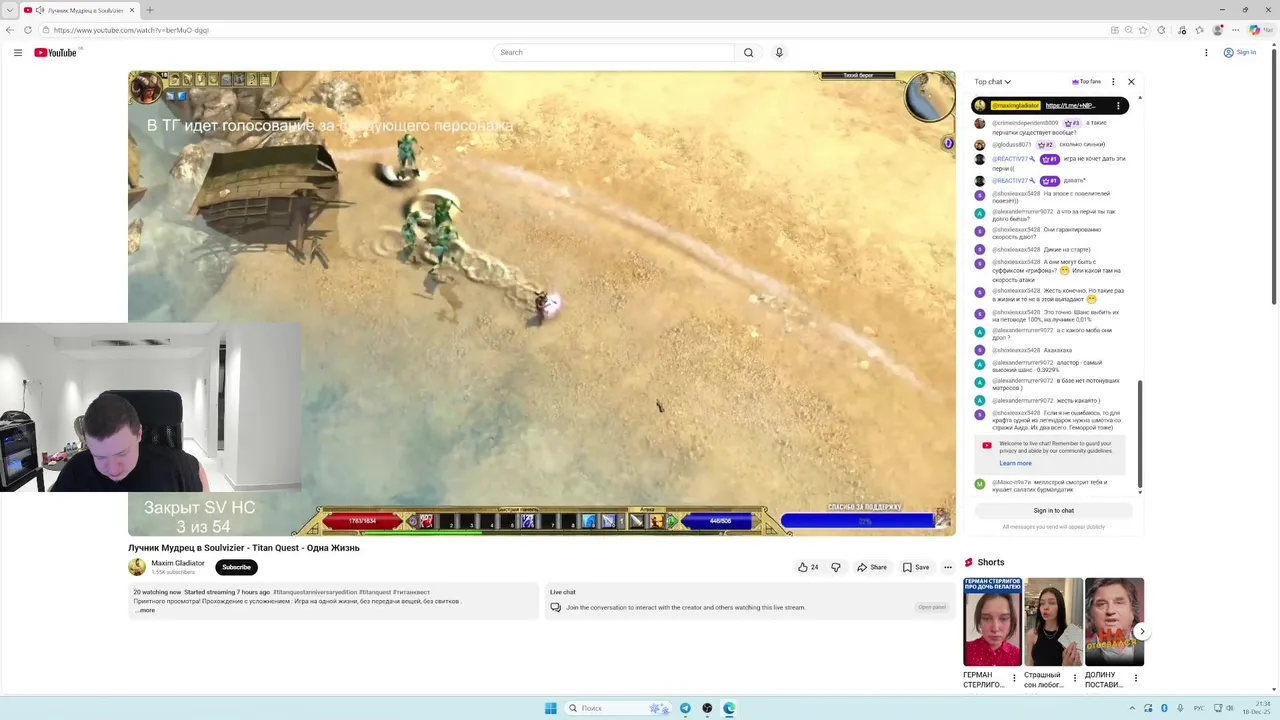The height and width of the screenshot is (720, 1280).
Task: Open Top fans leaderboard in chat
Action: [x=1086, y=82]
